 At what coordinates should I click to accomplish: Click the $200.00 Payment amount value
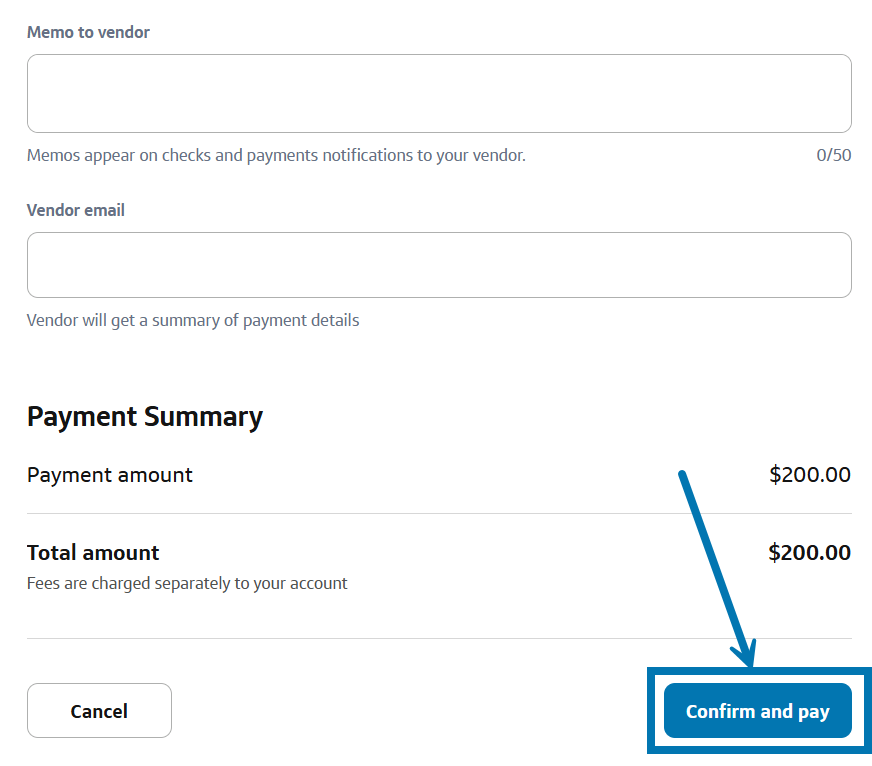click(810, 475)
